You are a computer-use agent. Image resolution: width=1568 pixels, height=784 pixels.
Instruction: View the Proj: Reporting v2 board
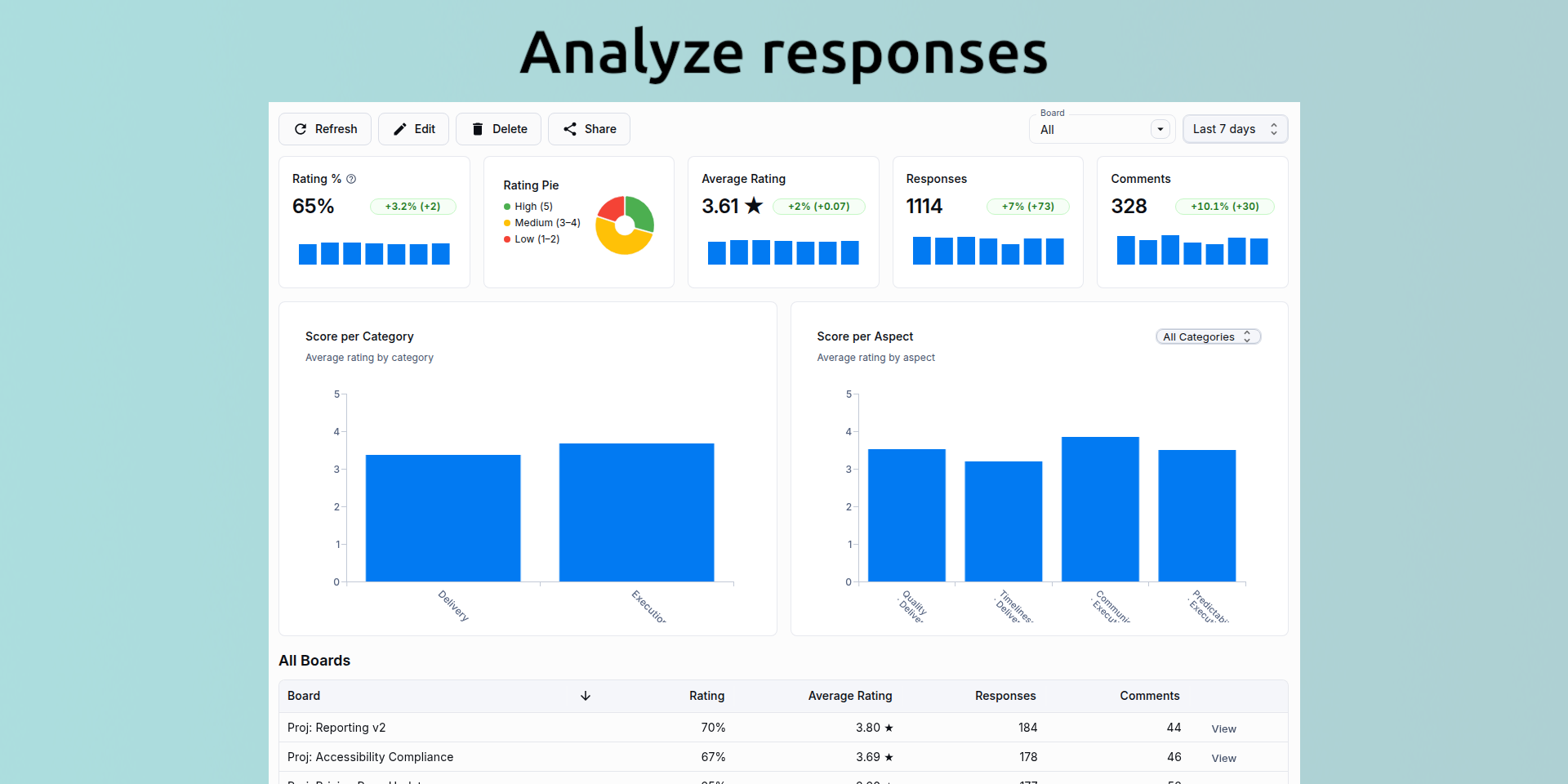click(x=1223, y=728)
